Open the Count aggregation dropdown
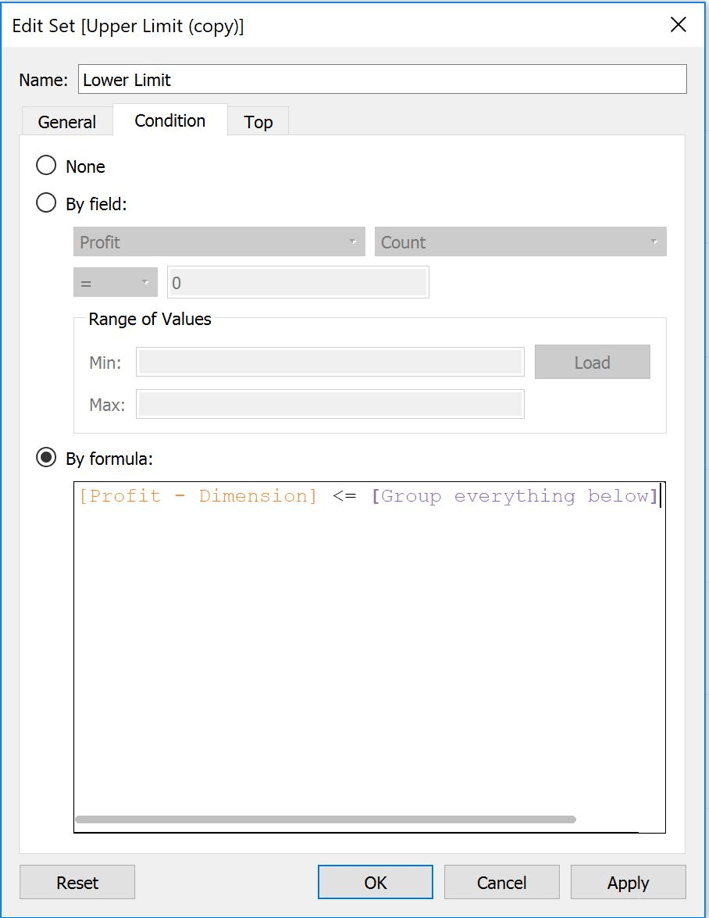Screen dimensions: 709x918 point(520,242)
